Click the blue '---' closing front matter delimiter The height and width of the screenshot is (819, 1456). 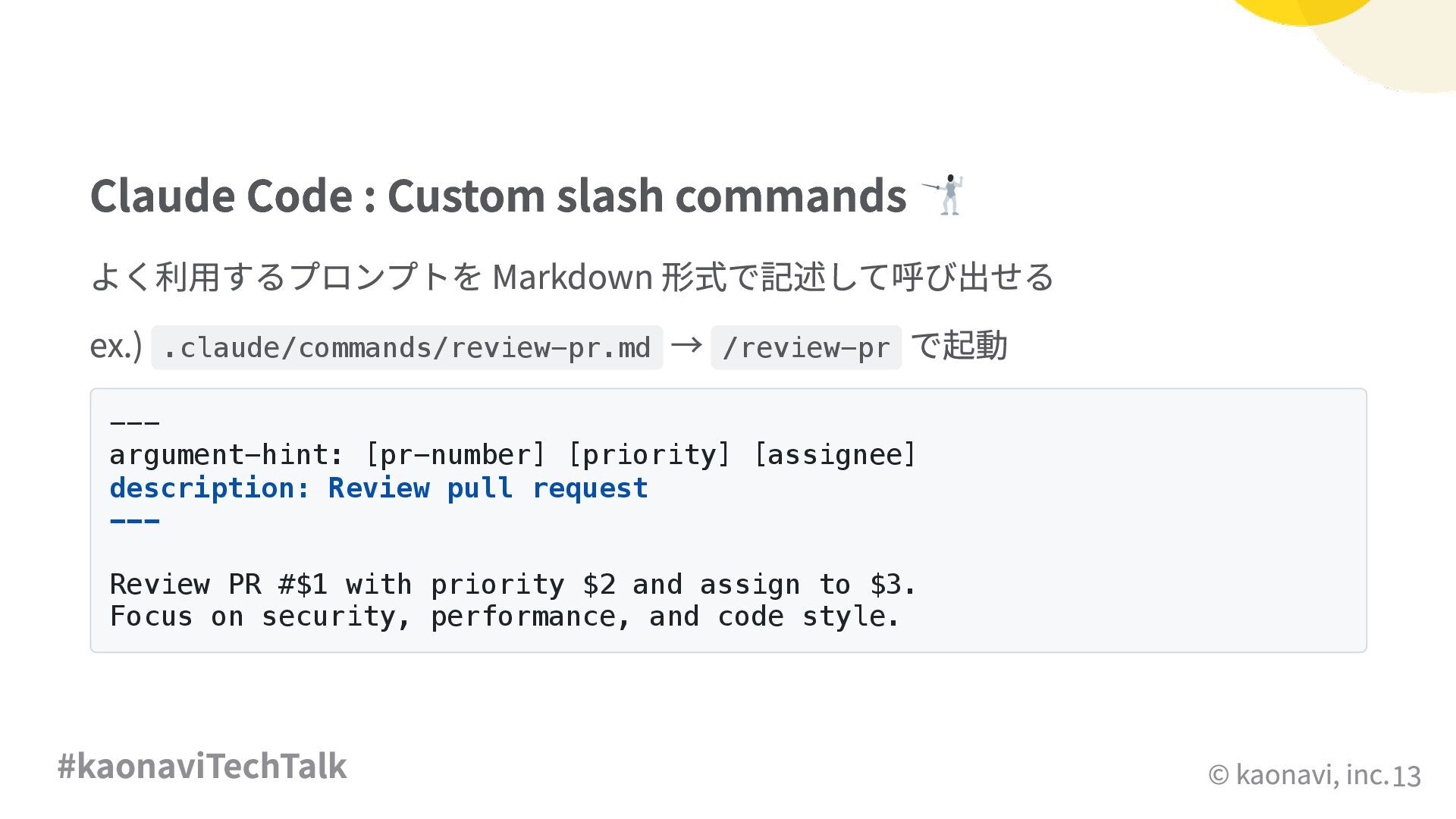point(135,521)
